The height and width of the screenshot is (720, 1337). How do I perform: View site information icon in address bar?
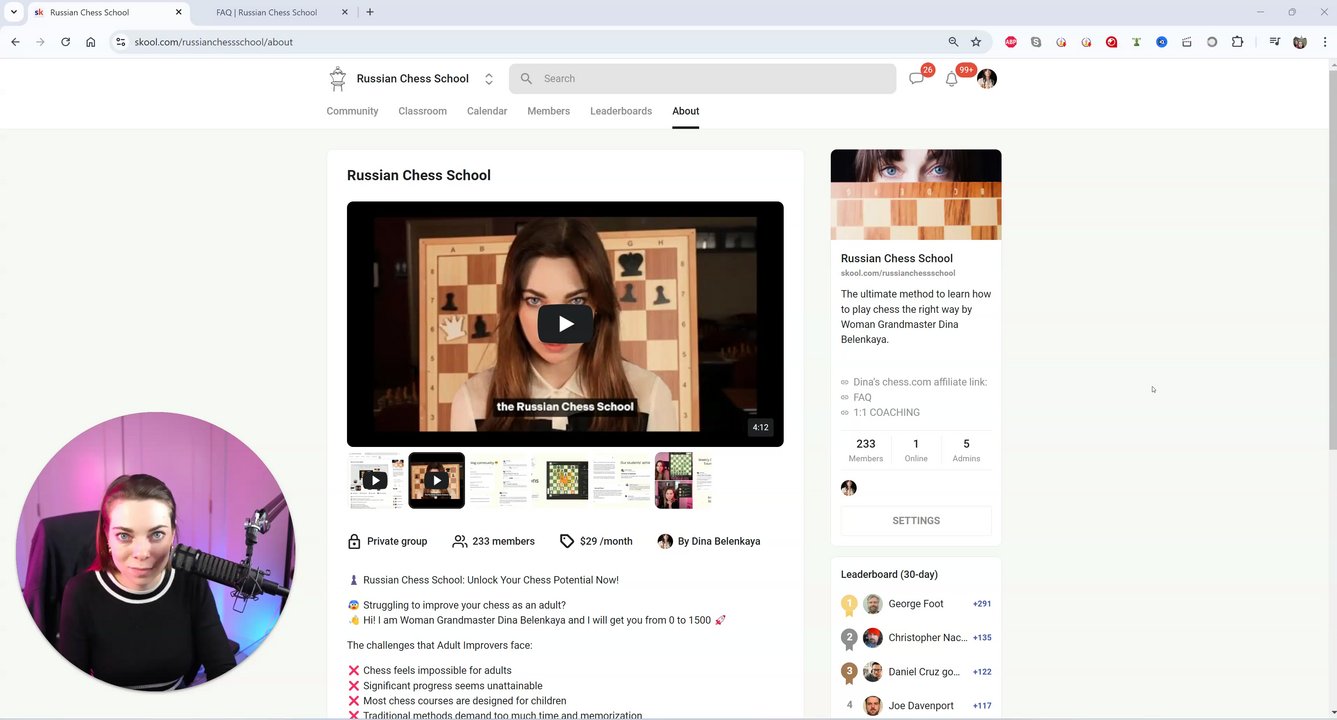120,42
